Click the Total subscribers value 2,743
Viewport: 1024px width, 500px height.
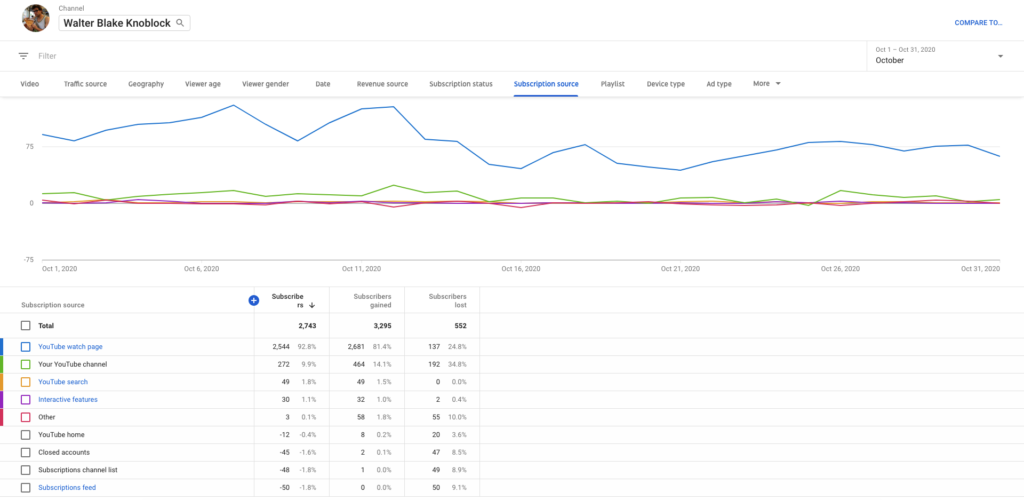307,326
